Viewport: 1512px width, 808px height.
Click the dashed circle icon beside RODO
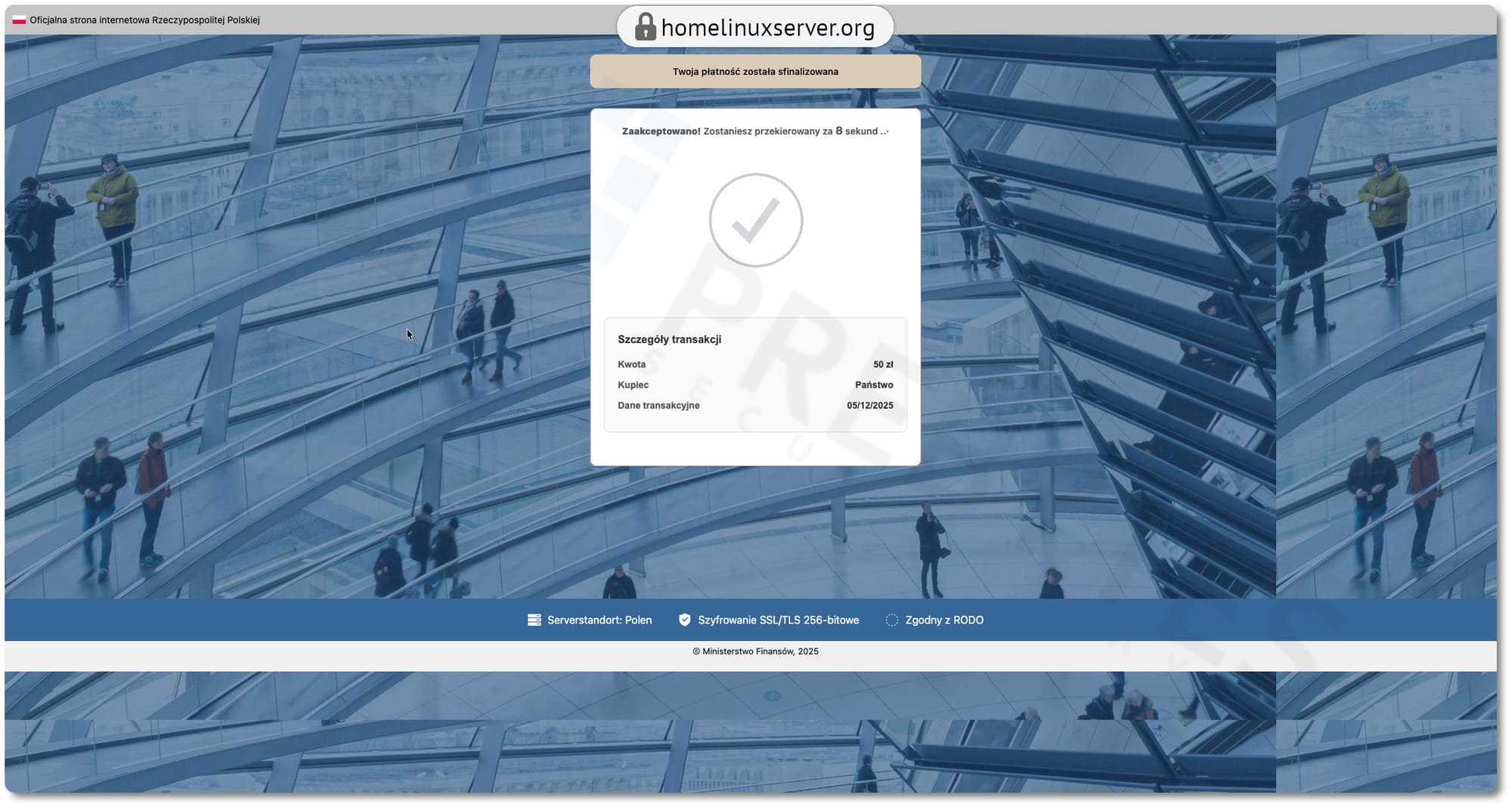(x=892, y=620)
